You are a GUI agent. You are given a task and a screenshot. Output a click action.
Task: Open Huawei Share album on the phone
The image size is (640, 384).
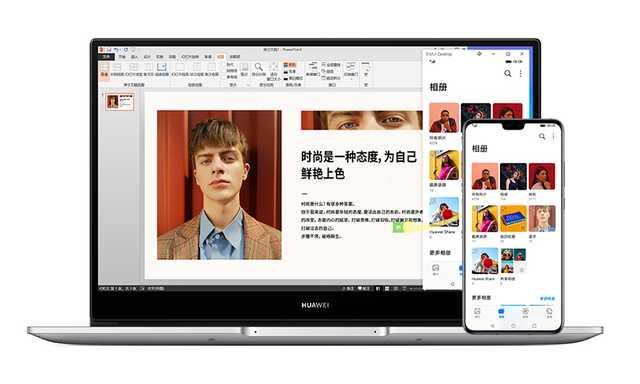[x=485, y=261]
